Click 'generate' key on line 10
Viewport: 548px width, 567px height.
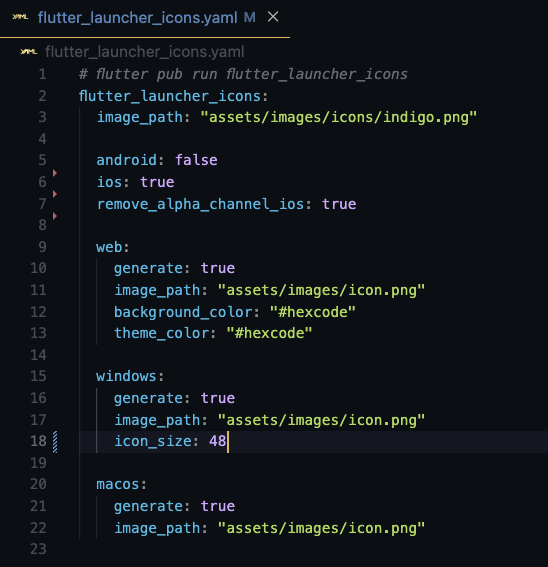(148, 268)
